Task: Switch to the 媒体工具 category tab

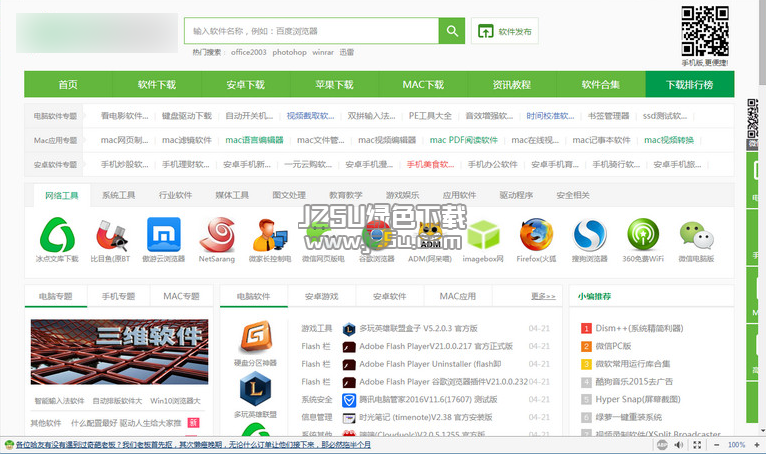Action: pyautogui.click(x=232, y=195)
